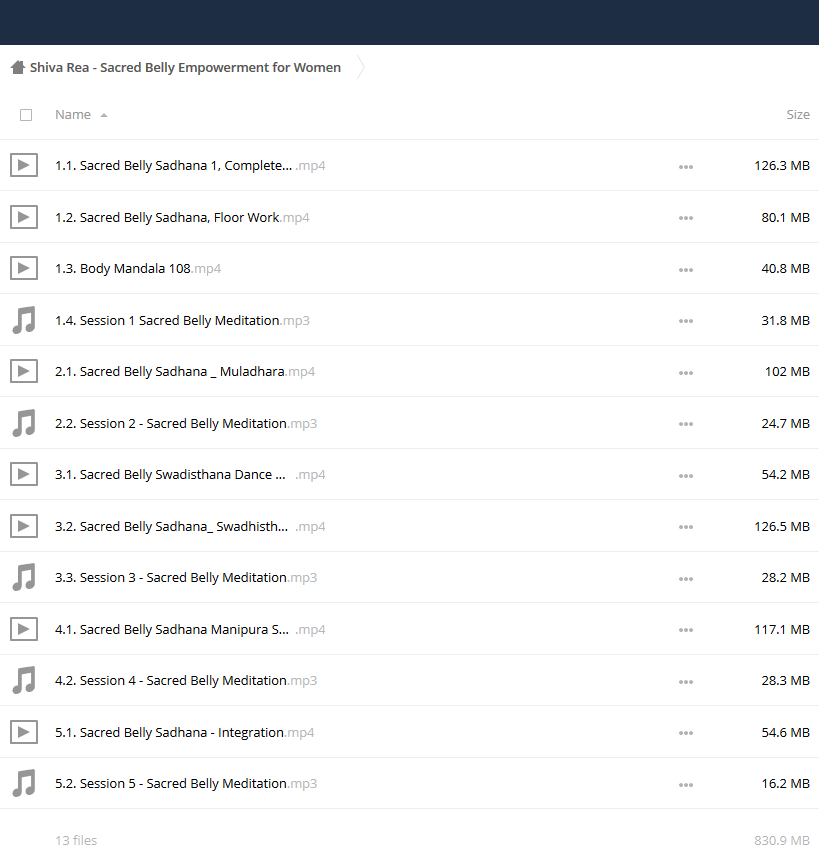Click the 28.2 MB size value

[x=786, y=577]
